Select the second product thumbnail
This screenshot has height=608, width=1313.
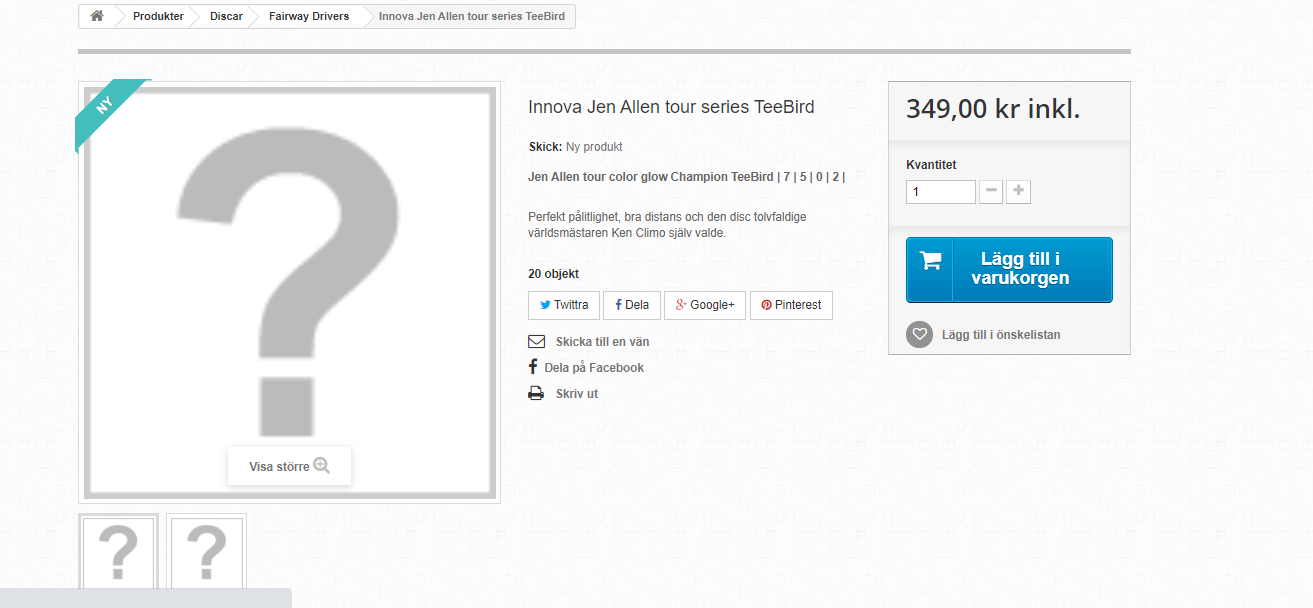pos(207,552)
